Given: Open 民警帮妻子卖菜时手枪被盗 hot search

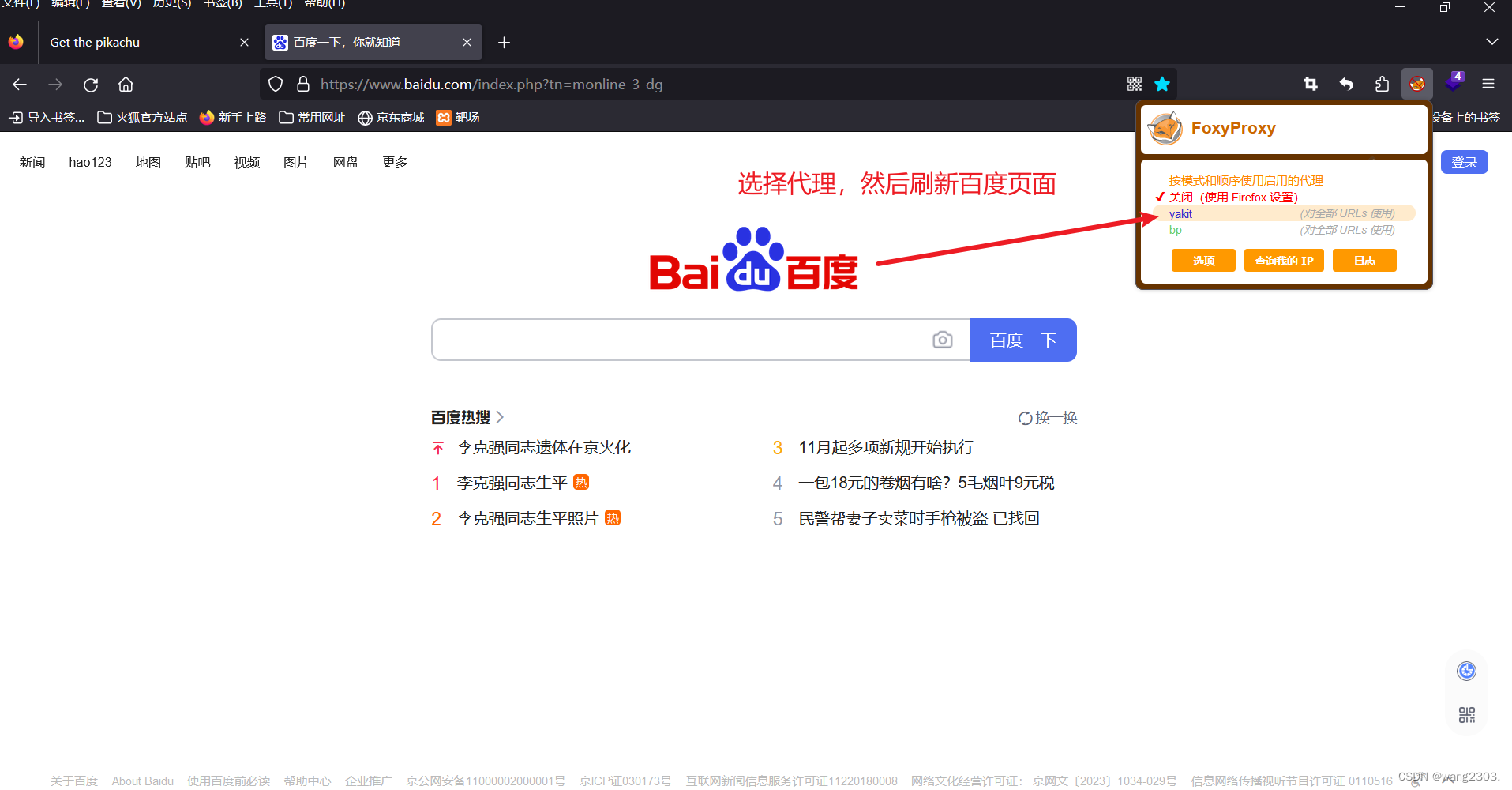Looking at the screenshot, I should pyautogui.click(x=919, y=518).
